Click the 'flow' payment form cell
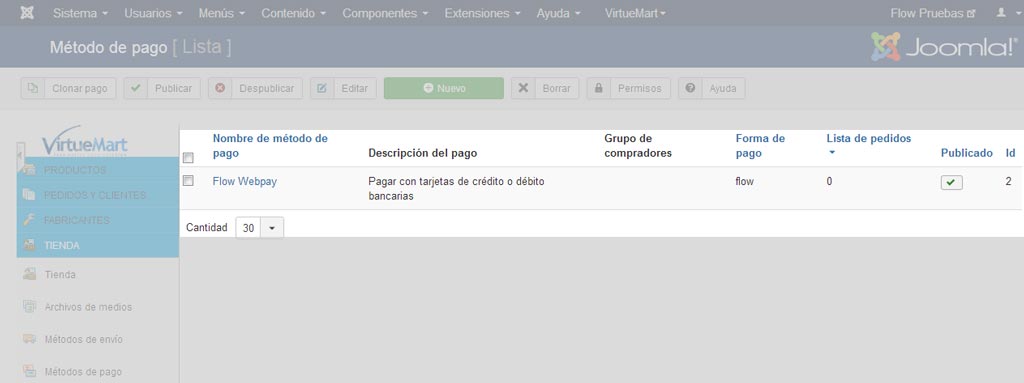The image size is (1024, 383). pos(744,182)
